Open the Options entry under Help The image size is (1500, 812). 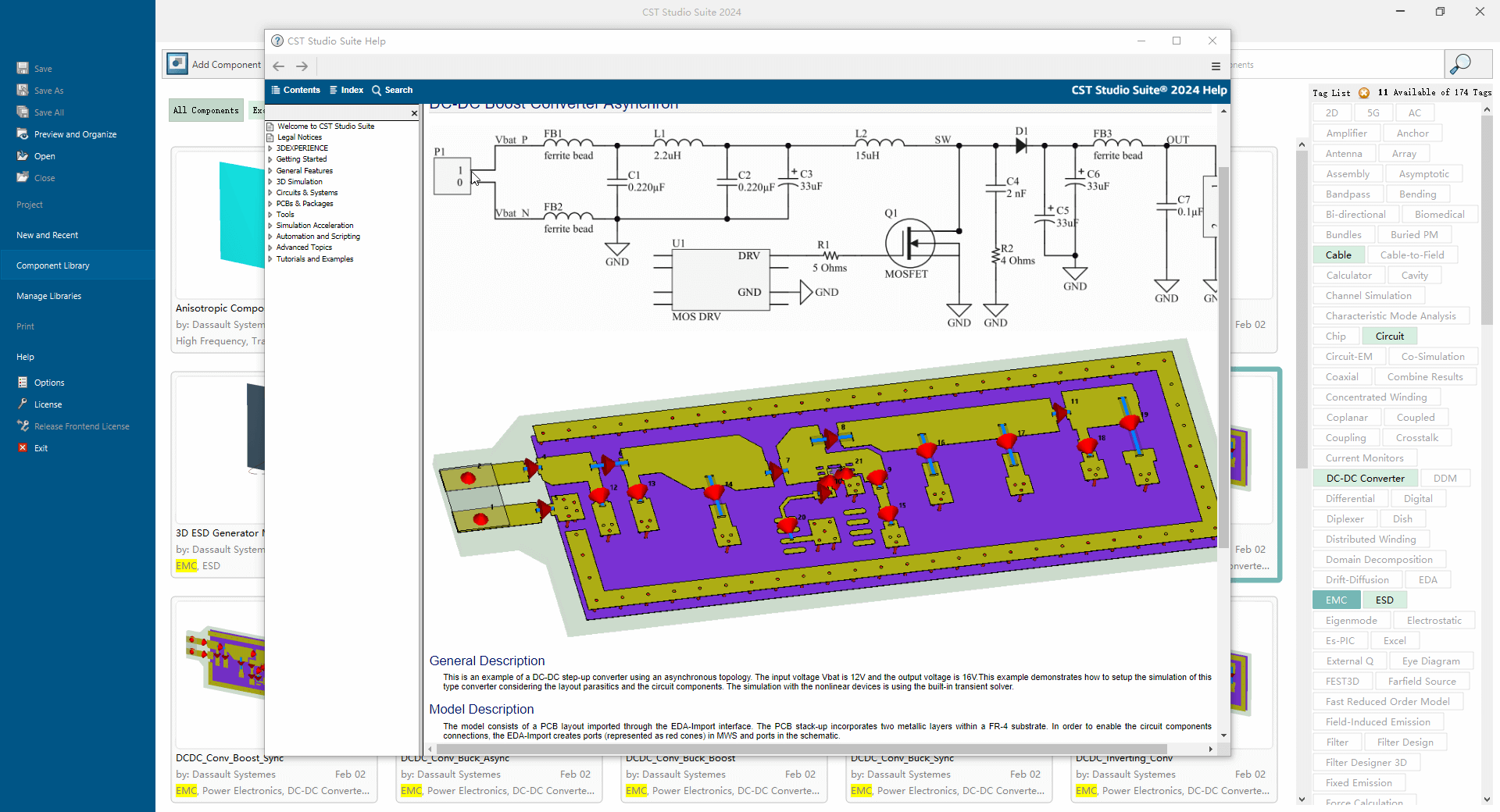pos(49,383)
